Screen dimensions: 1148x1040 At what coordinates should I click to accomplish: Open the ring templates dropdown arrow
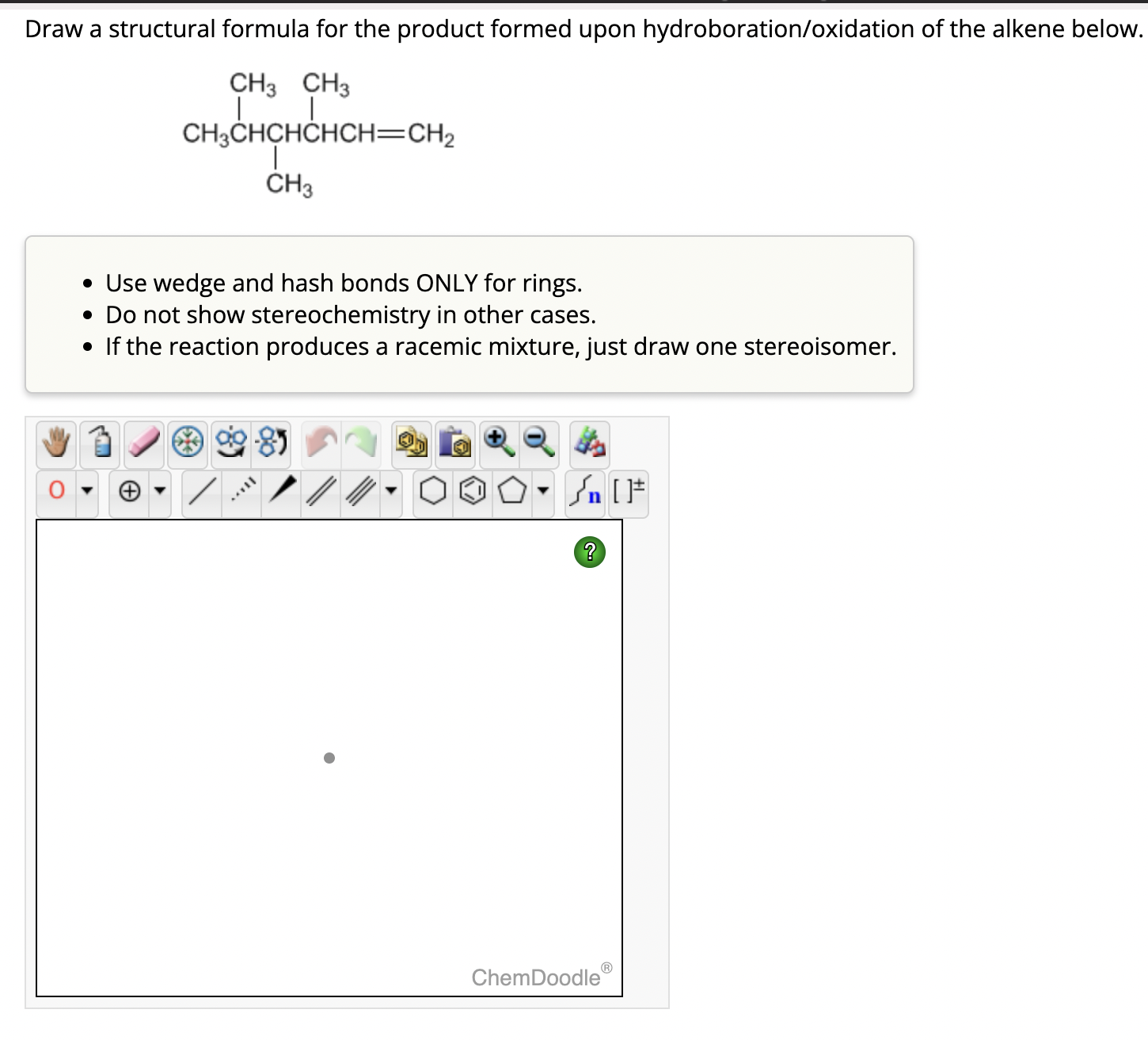point(543,492)
